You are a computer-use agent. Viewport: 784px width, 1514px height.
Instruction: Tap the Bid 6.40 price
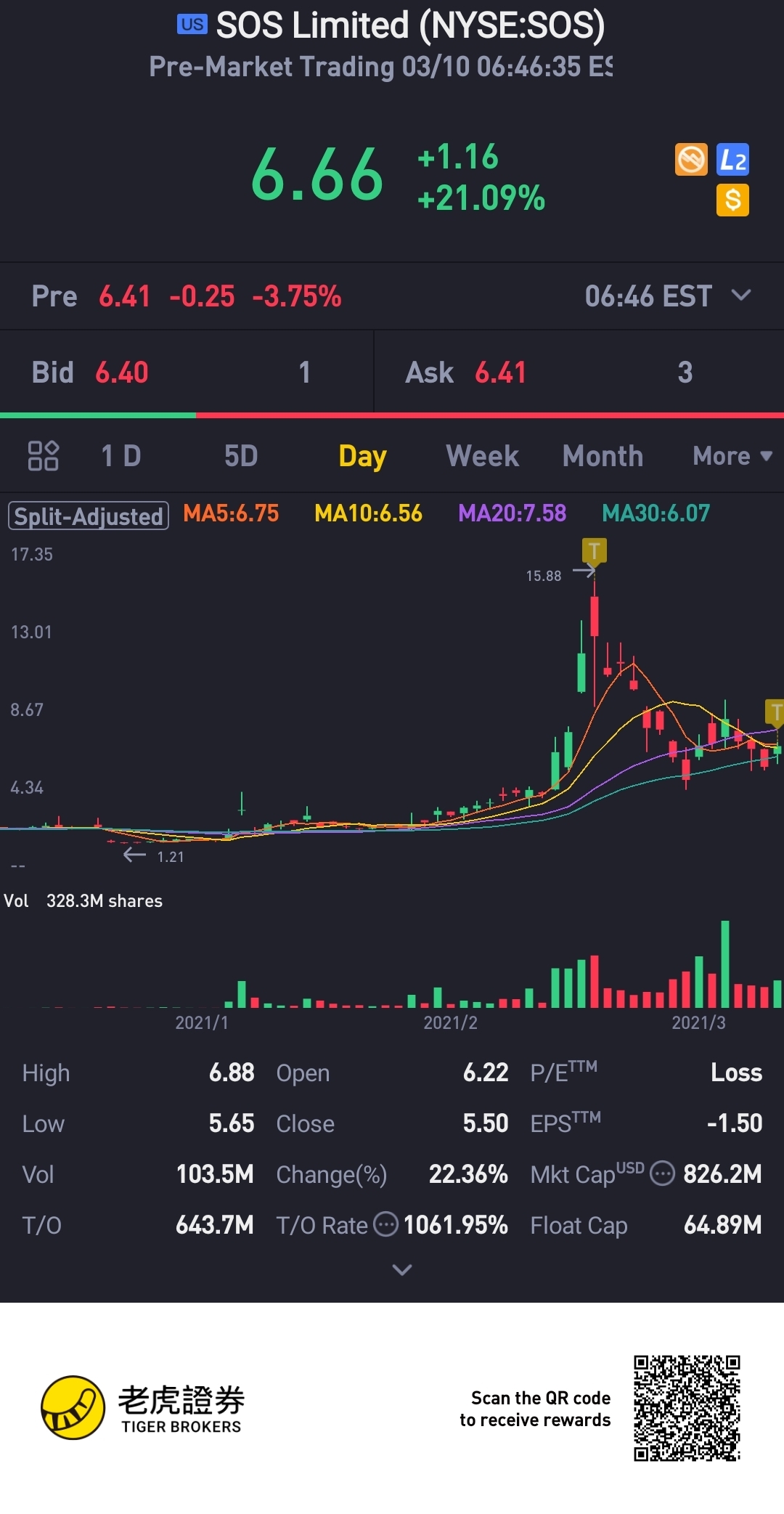click(x=121, y=373)
